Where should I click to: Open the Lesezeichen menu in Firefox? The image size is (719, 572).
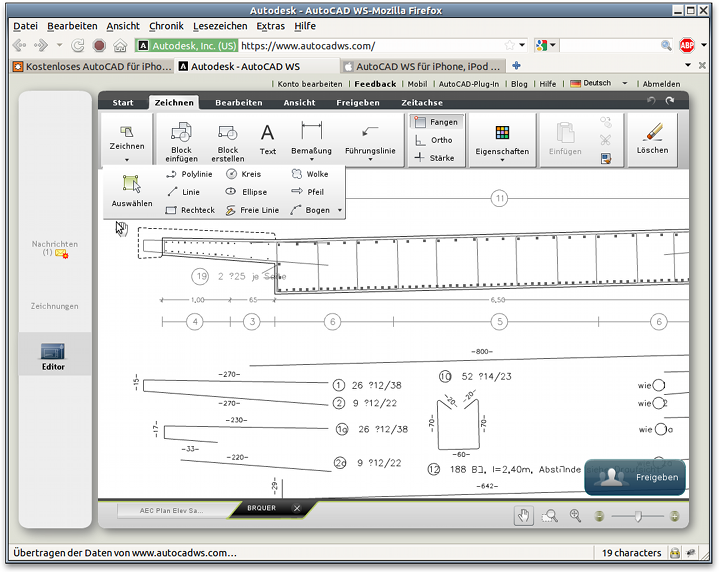pos(218,26)
